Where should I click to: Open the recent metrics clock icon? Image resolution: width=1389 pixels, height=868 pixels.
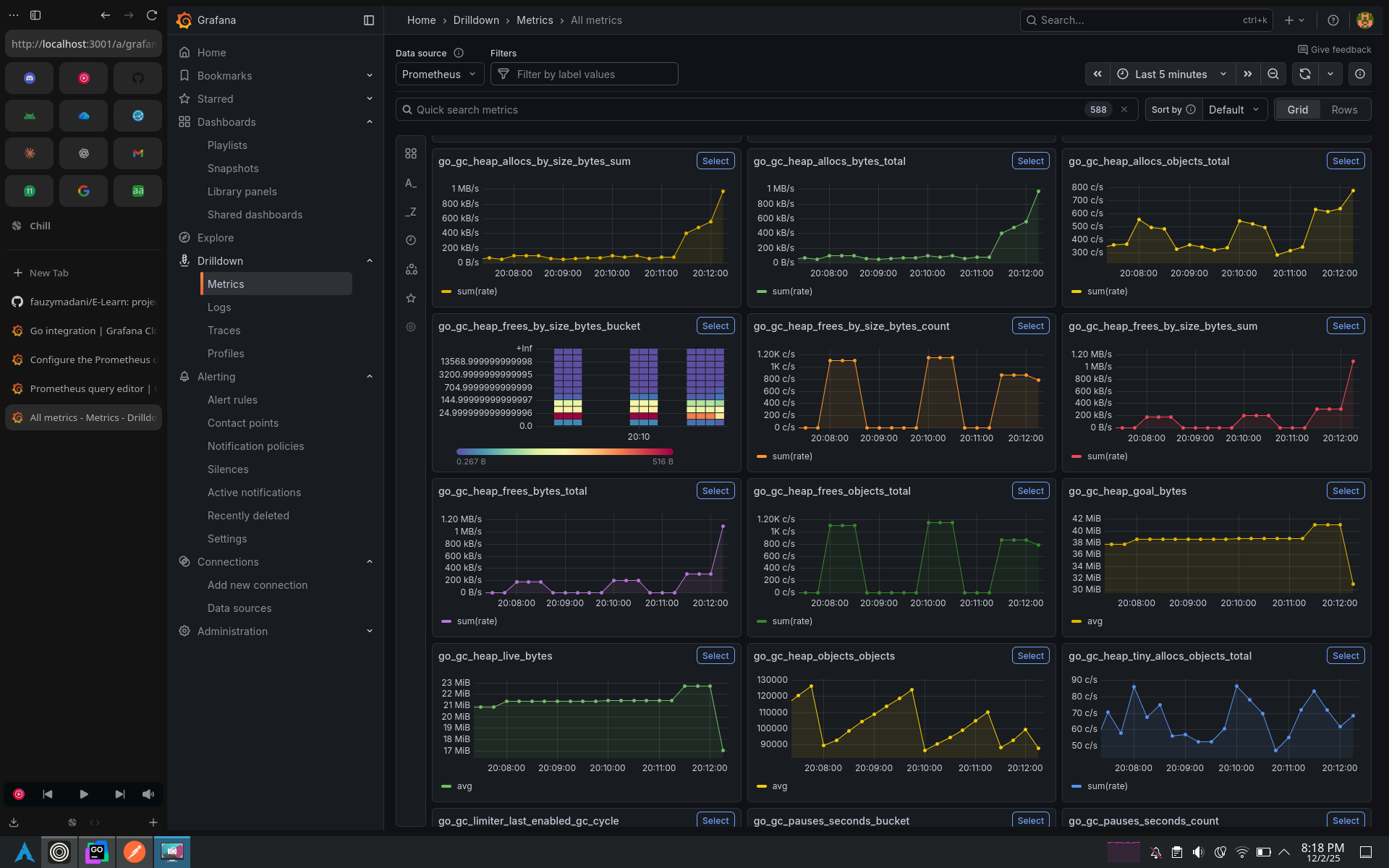(x=411, y=240)
